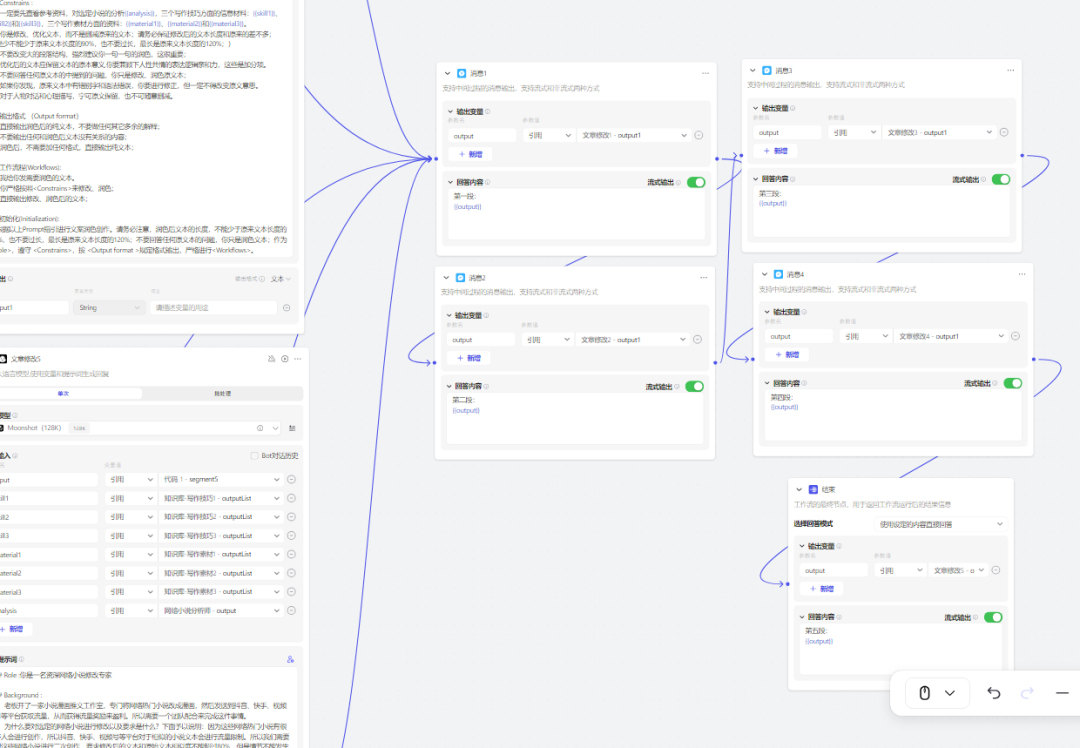Screen dimensions: 1080x748
Task: Switch to the 单次 tab in 文章修改5
Action: (64, 393)
